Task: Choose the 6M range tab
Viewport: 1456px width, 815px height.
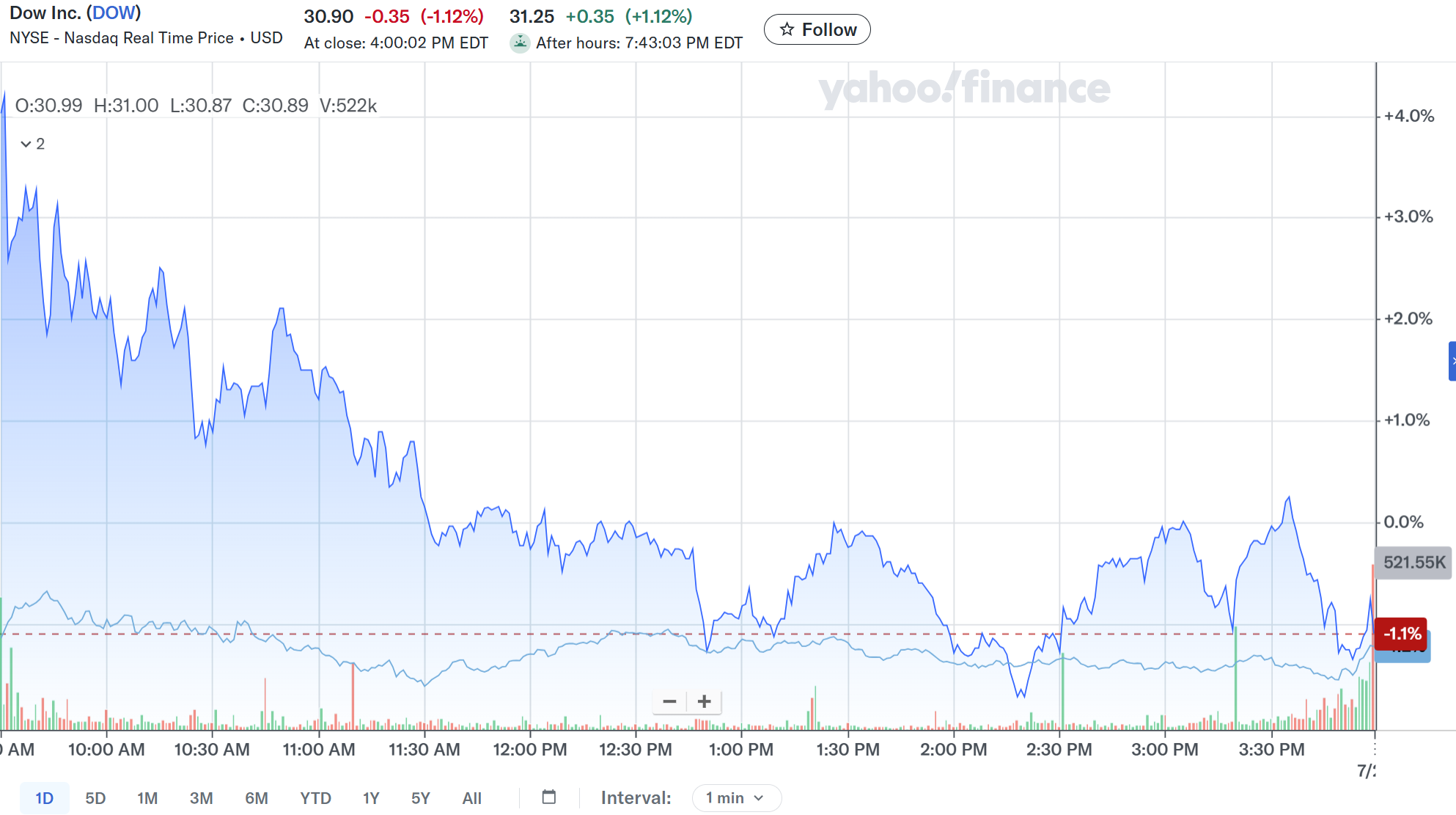Action: (257, 798)
